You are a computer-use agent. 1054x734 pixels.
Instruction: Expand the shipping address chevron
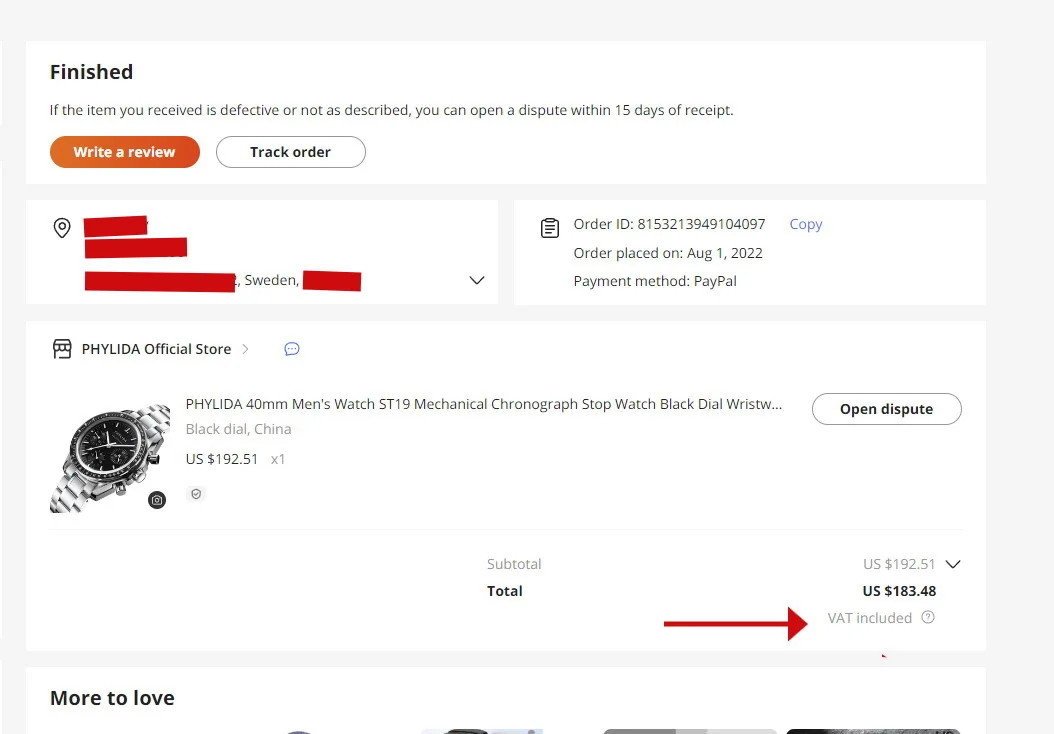477,280
